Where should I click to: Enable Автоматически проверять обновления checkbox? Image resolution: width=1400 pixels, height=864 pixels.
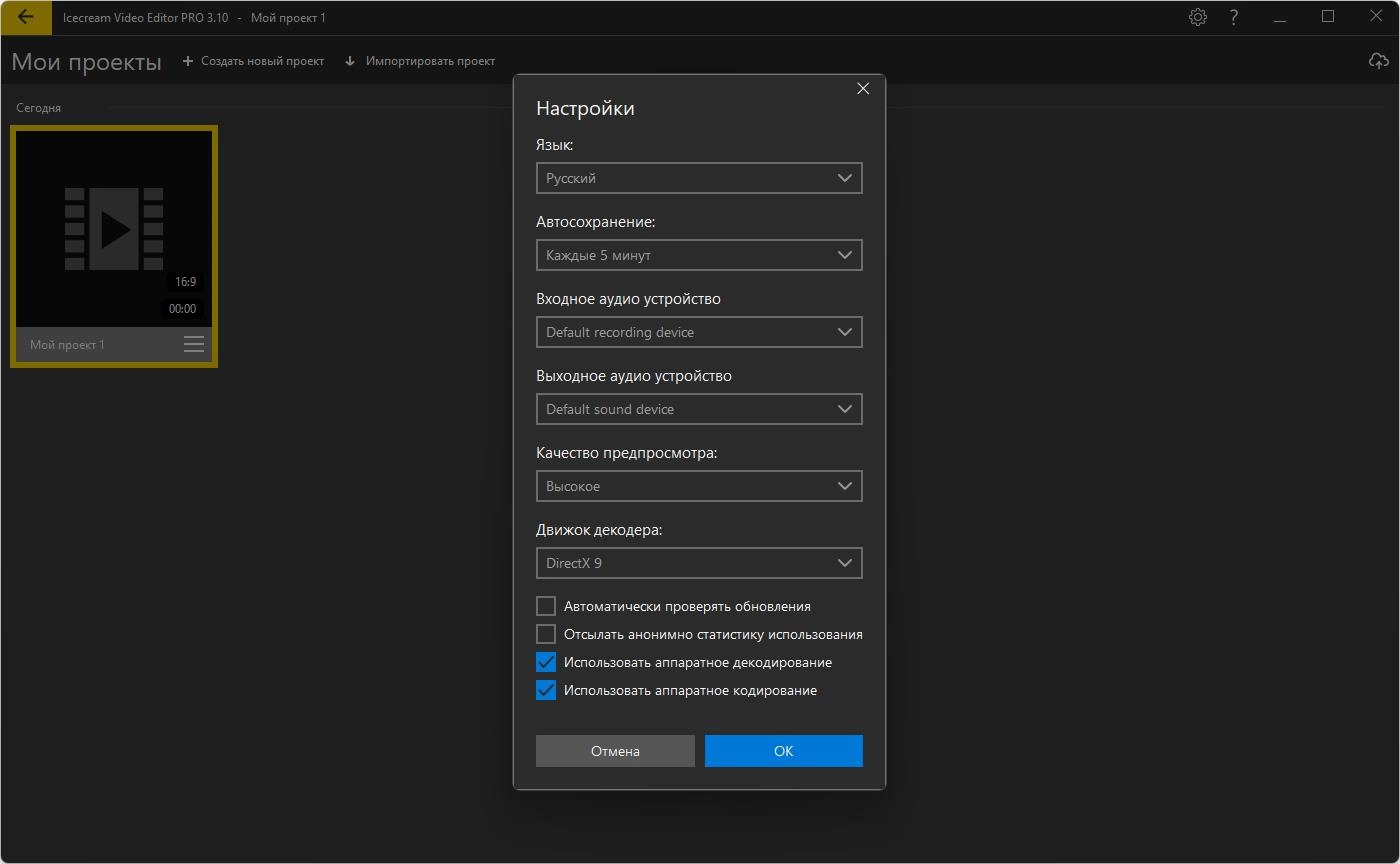pos(546,606)
